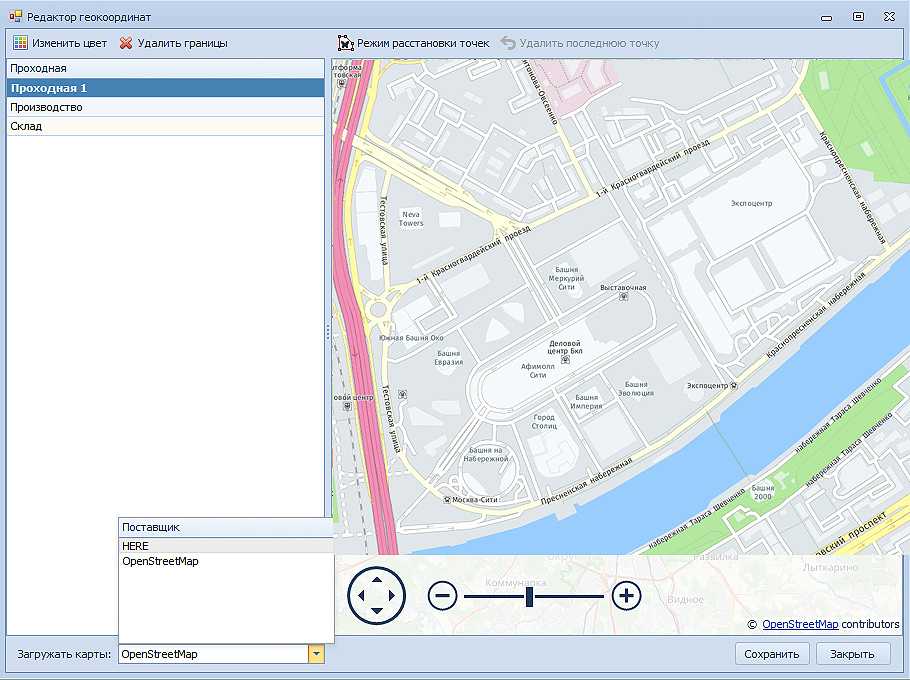Choose HERE map provider from dropdown

point(226,546)
